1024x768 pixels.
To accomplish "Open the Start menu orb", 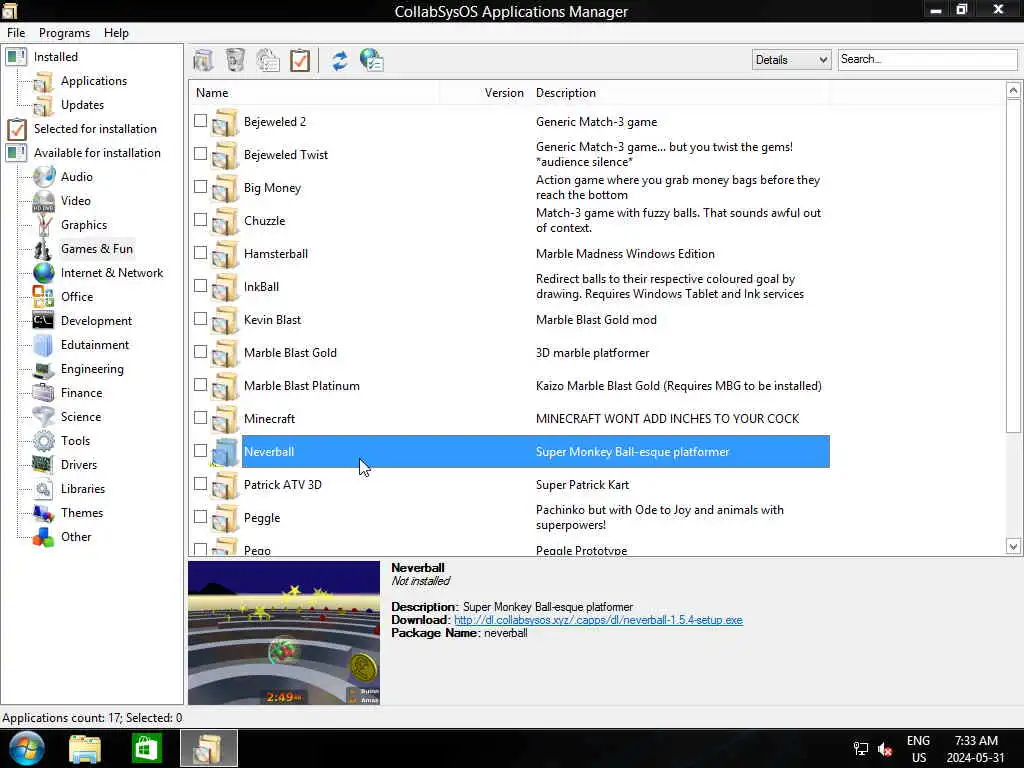I will (26, 748).
